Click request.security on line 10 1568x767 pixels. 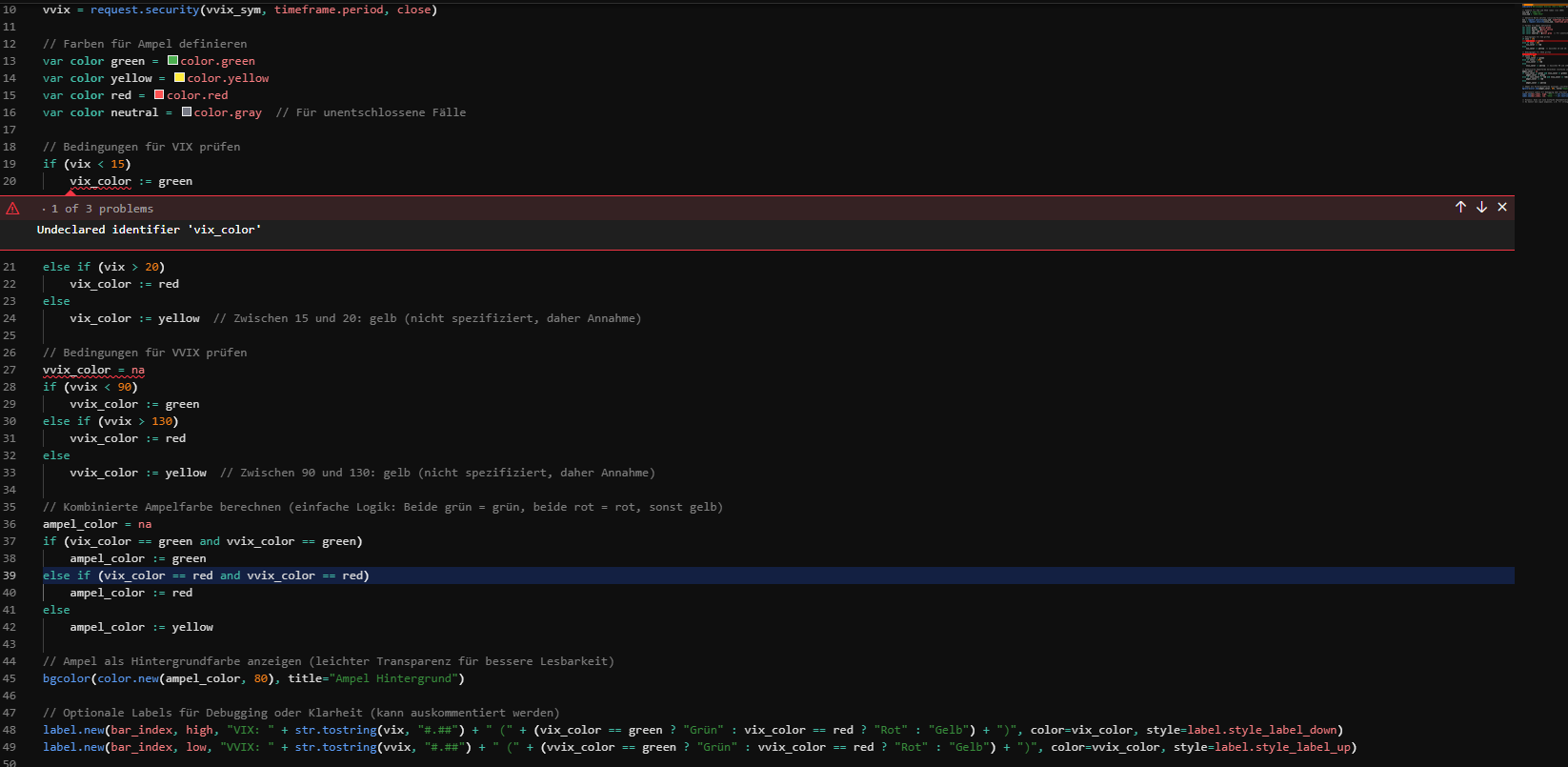pos(145,10)
